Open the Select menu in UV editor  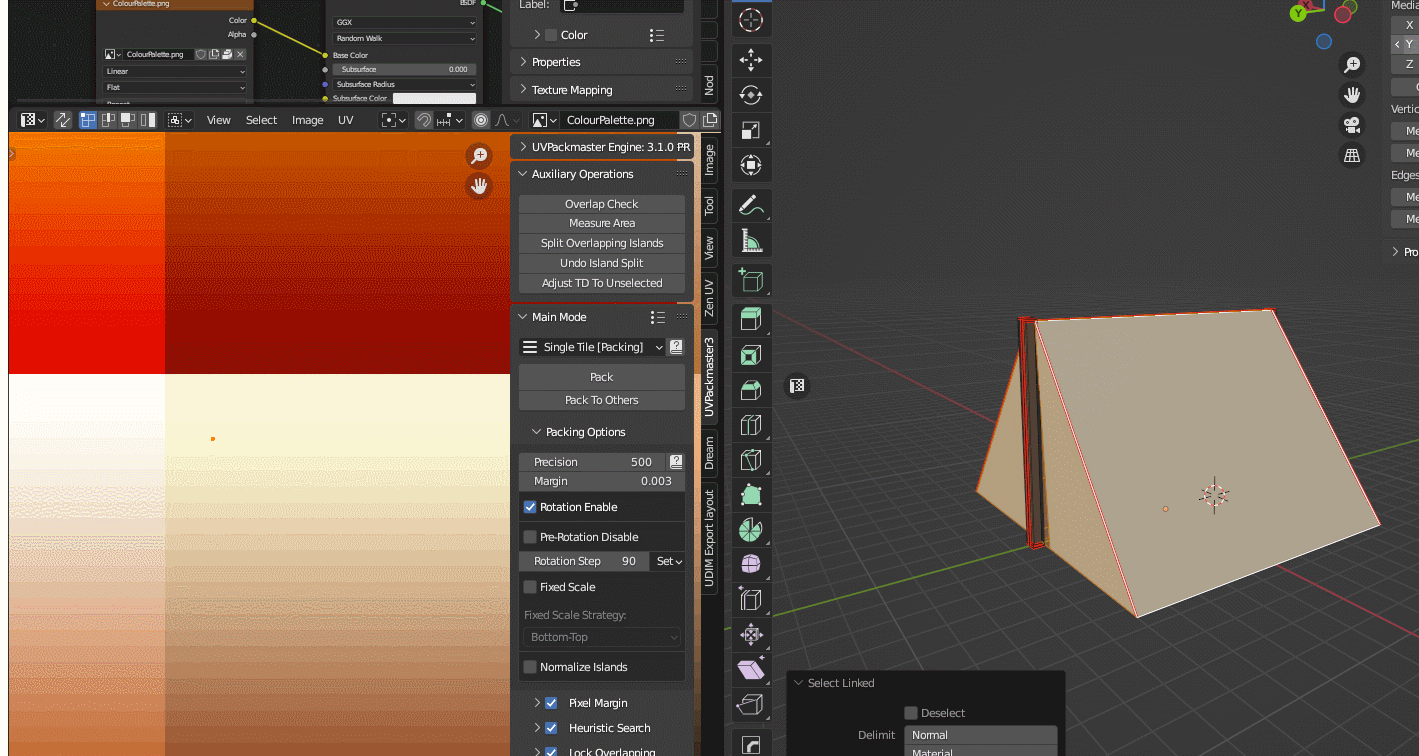point(261,120)
